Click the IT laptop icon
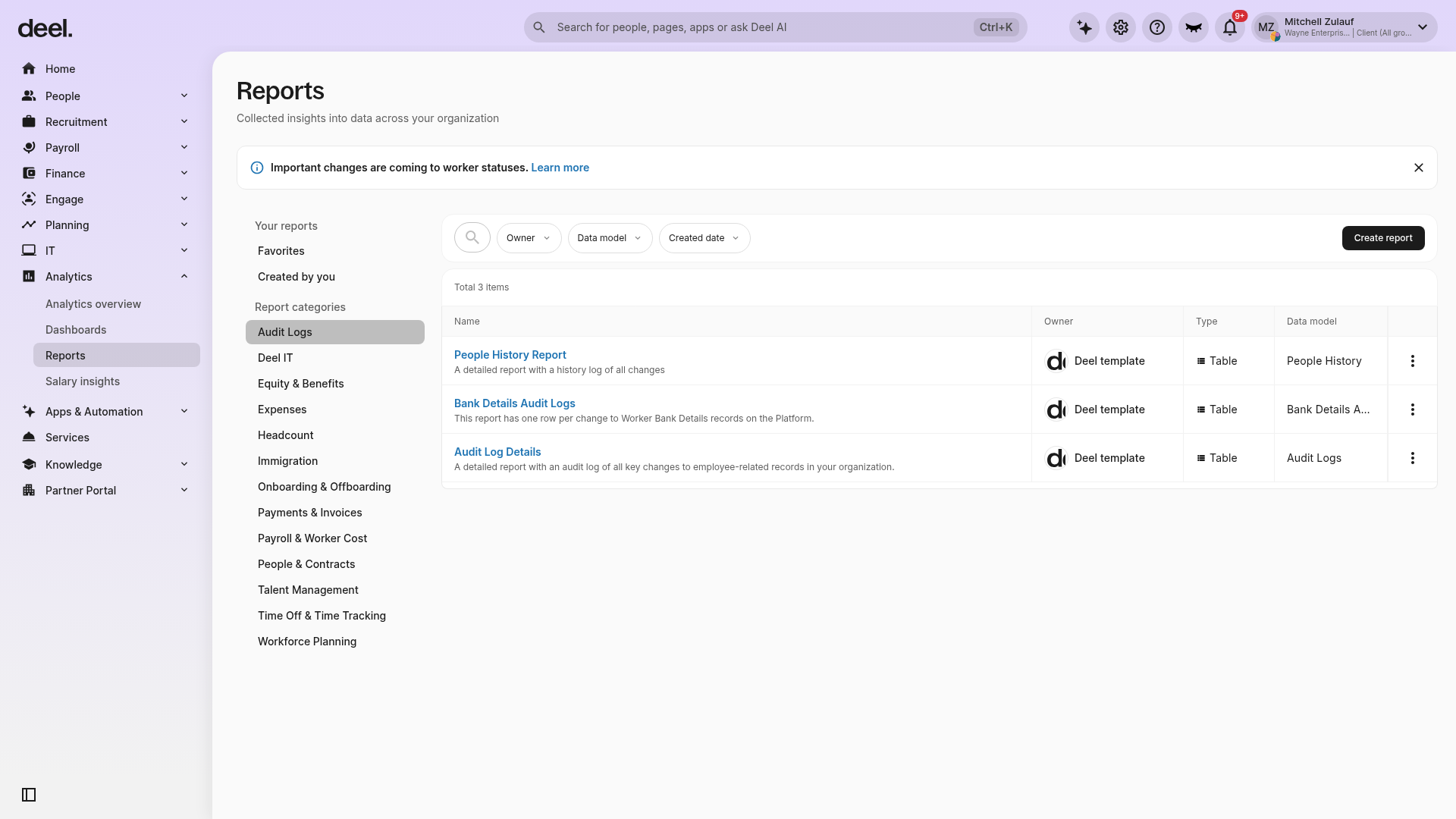Viewport: 1456px width, 819px height. pos(29,251)
